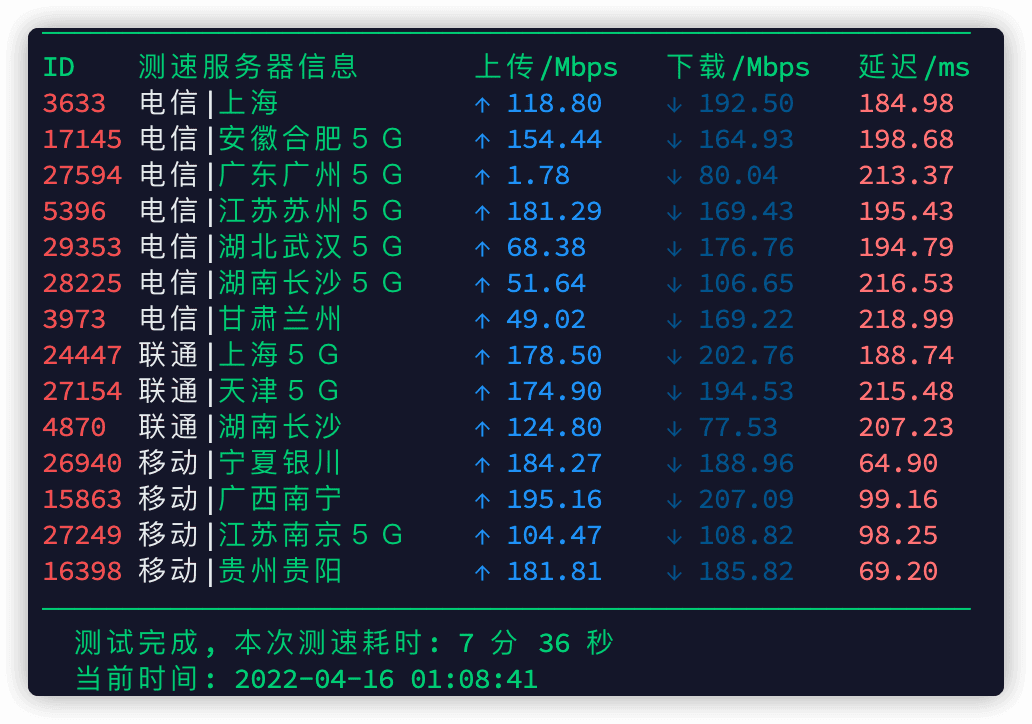Click the timestamp 2022-04-16 01:08:41

tap(386, 679)
